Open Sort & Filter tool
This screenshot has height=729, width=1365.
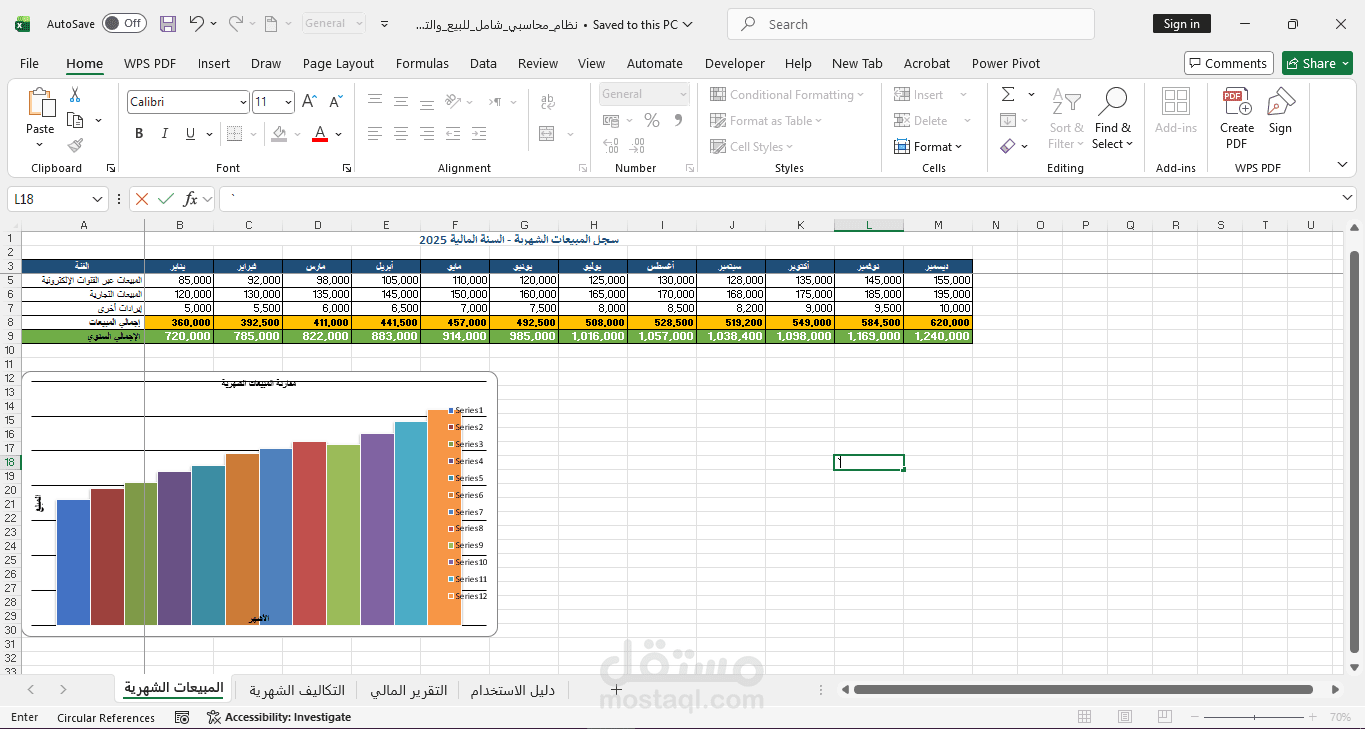pos(1066,119)
